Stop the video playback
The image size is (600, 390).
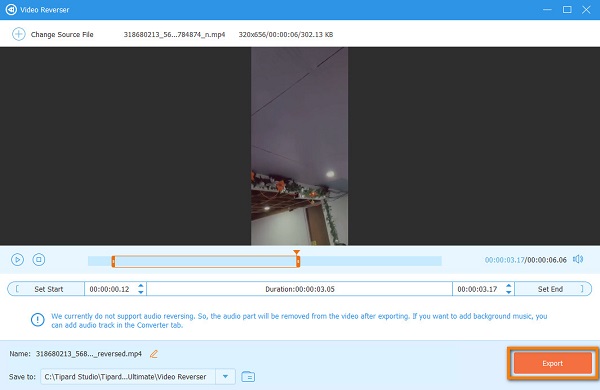tap(39, 259)
